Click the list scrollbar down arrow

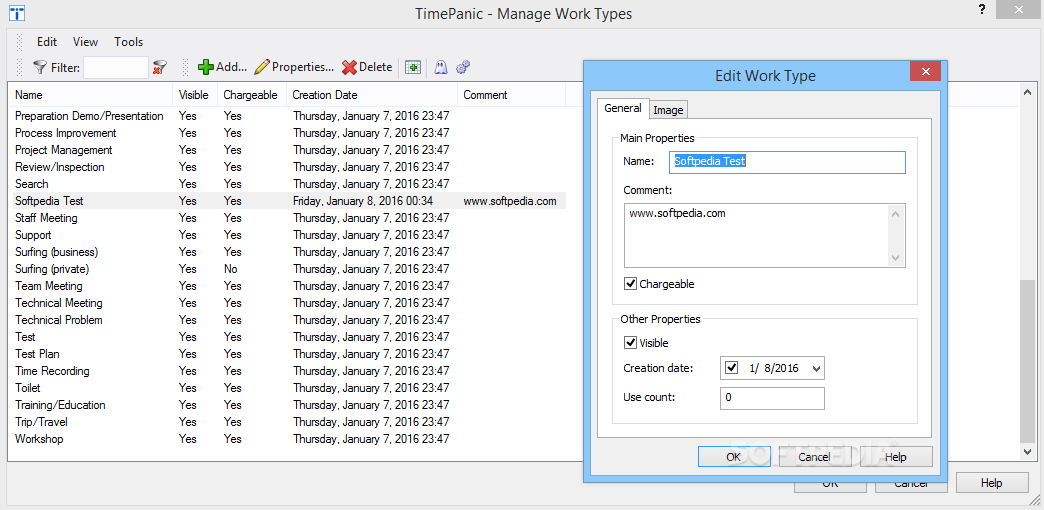tap(1028, 451)
